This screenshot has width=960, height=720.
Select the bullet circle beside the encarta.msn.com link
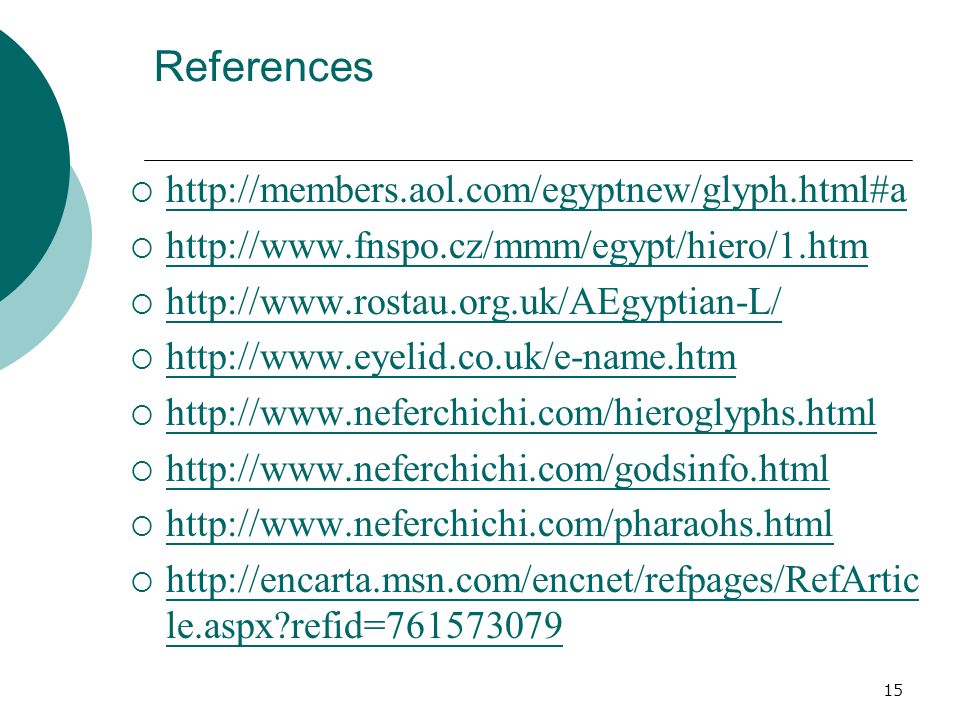tap(141, 582)
